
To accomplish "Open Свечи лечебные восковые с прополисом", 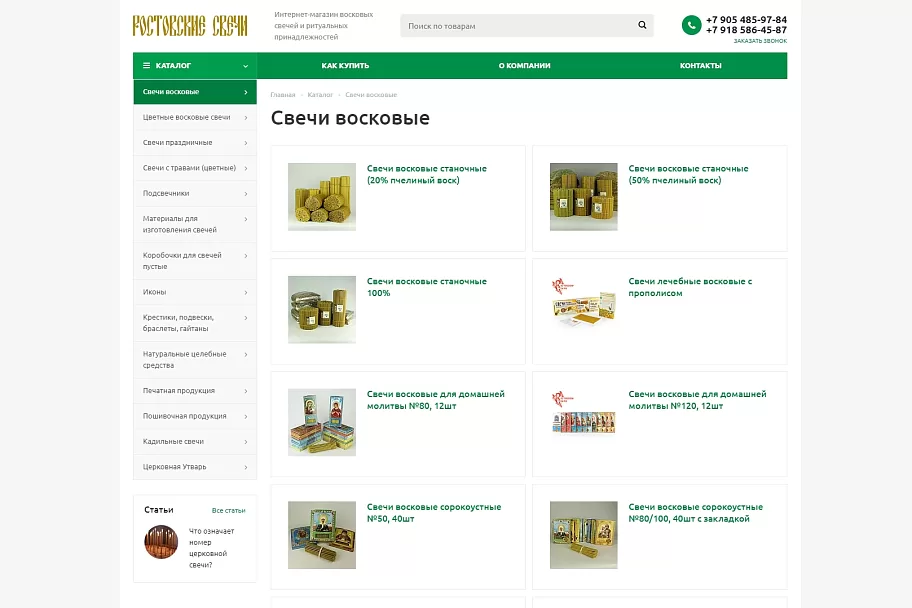I will pos(690,287).
